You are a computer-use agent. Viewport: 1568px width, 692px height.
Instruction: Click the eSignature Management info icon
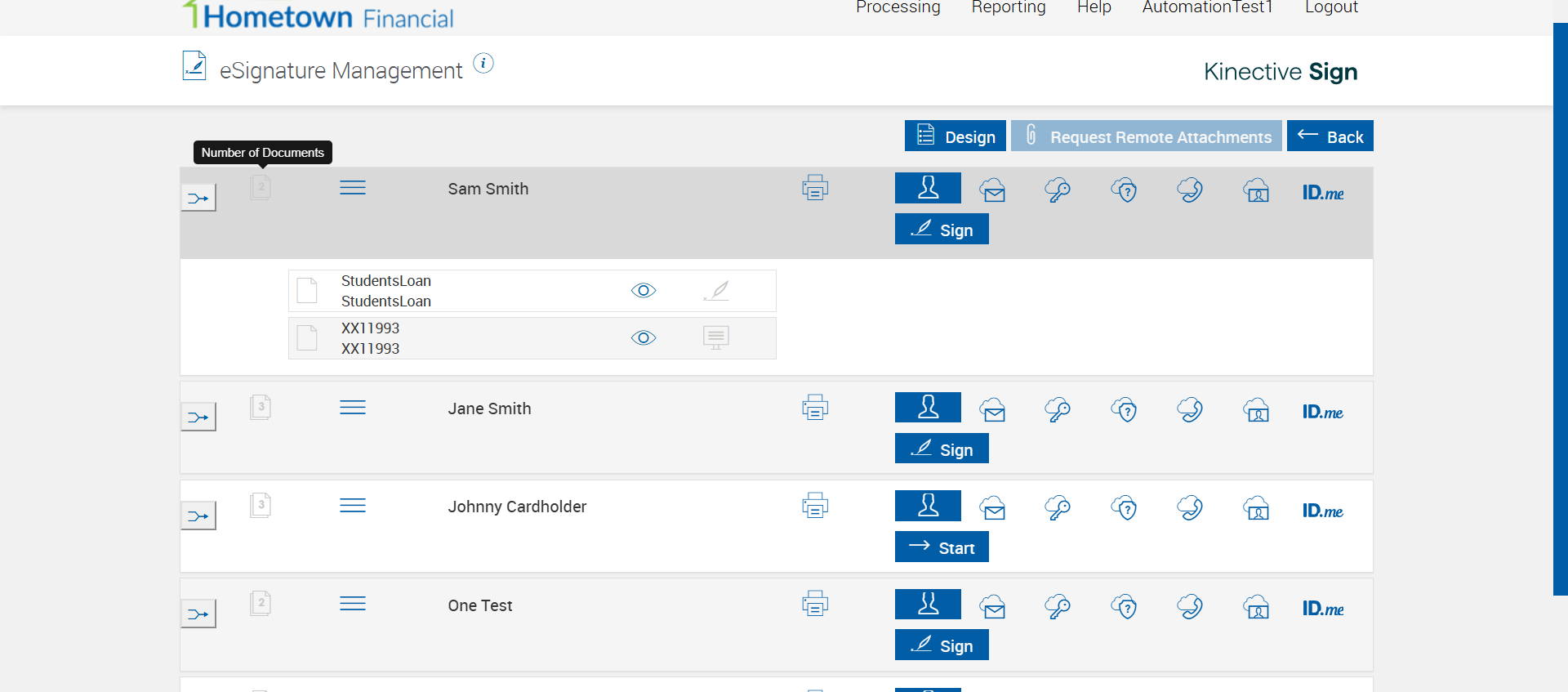[x=483, y=64]
